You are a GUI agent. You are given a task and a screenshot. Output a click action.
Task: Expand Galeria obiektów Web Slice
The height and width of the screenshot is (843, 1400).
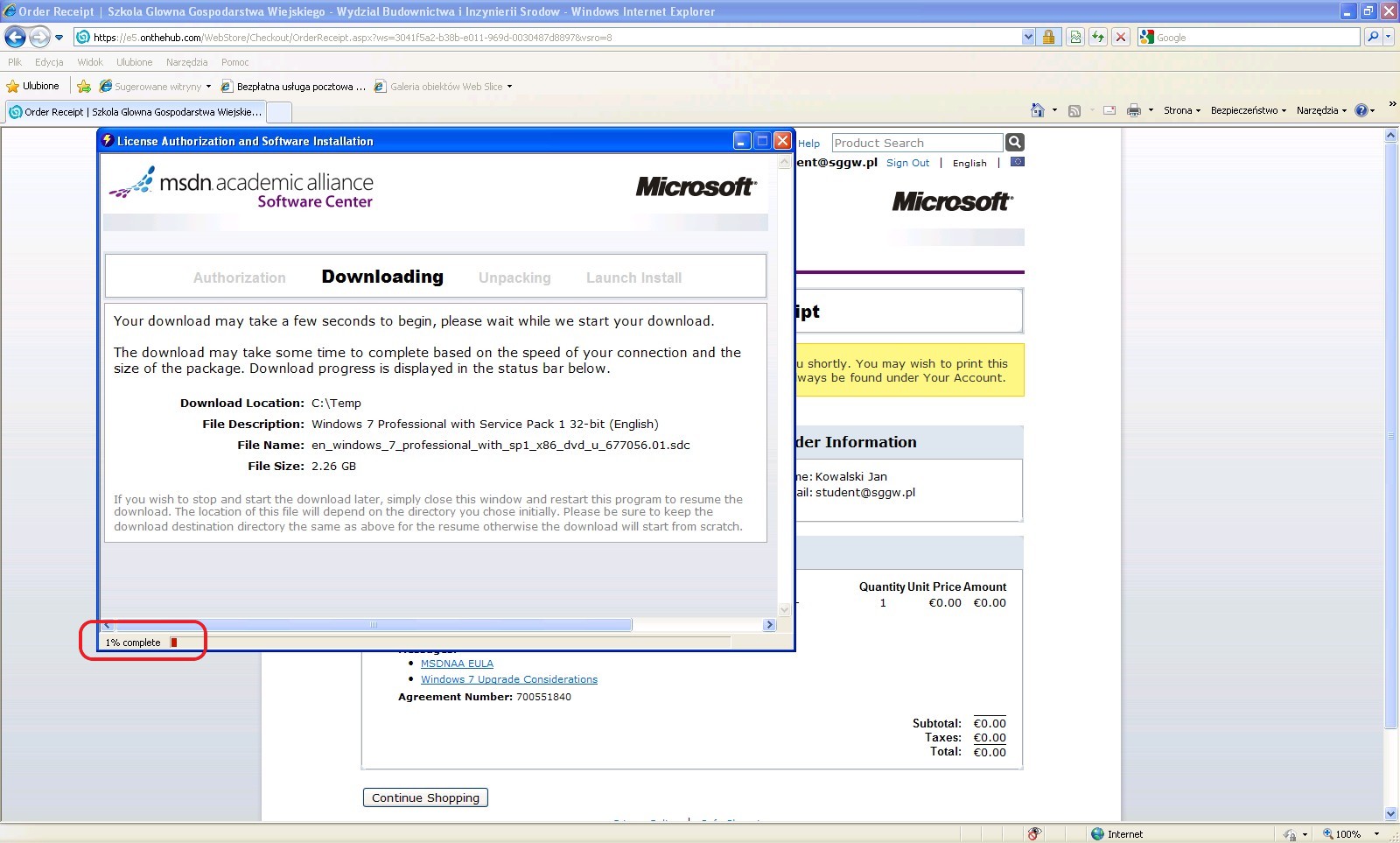[x=444, y=87]
